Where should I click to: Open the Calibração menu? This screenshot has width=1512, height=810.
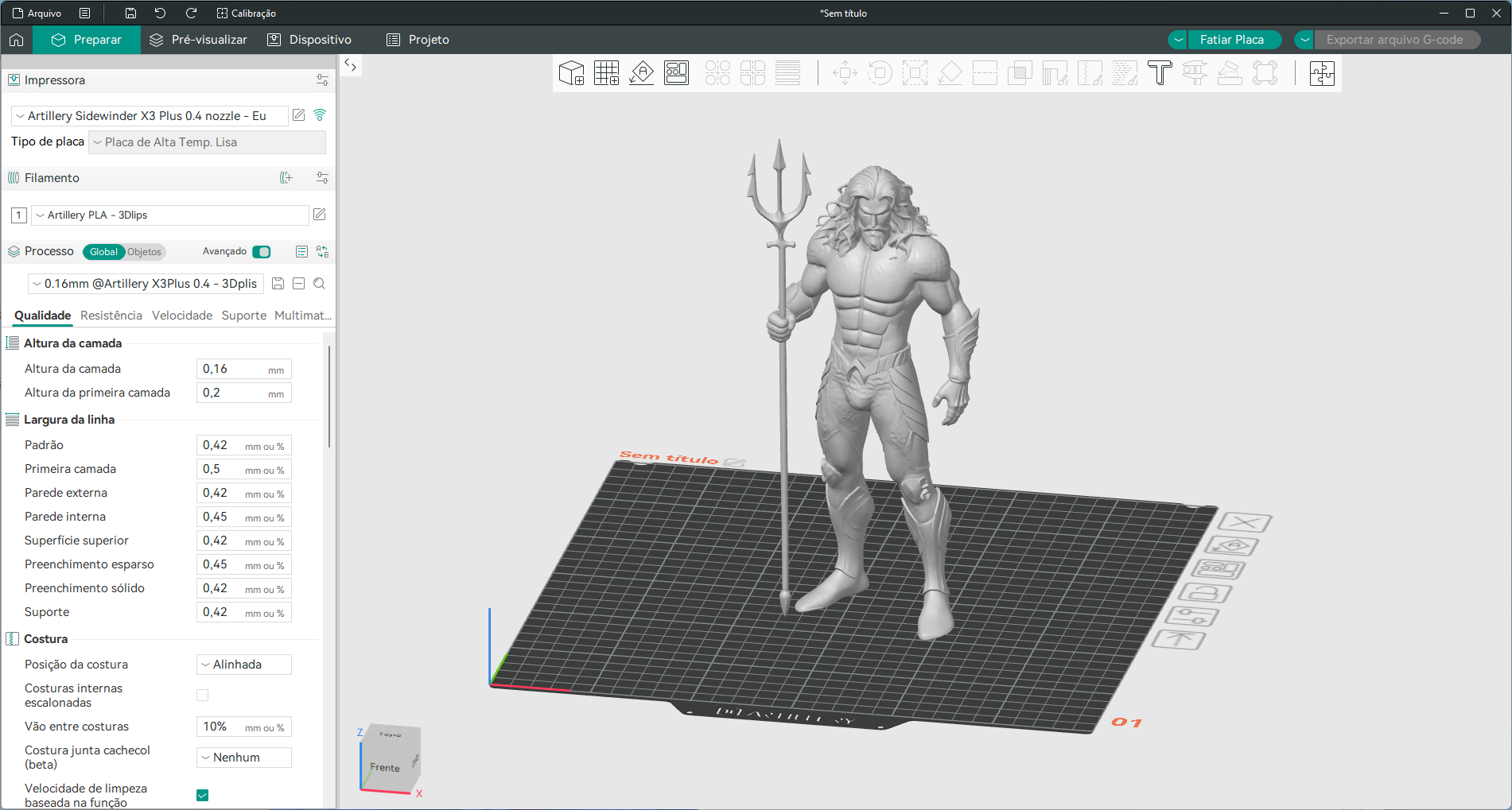click(247, 14)
